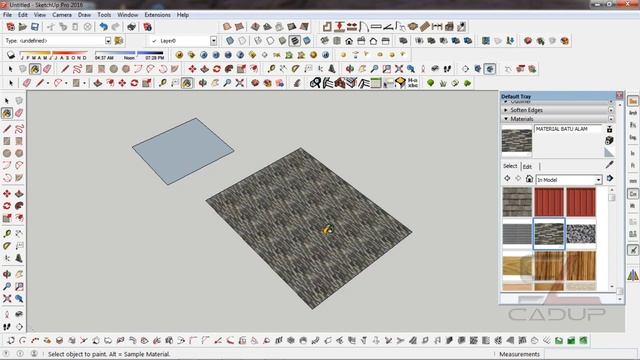640x360 pixels.
Task: Select the Rotate tool in left toolbar
Action: click(7, 206)
